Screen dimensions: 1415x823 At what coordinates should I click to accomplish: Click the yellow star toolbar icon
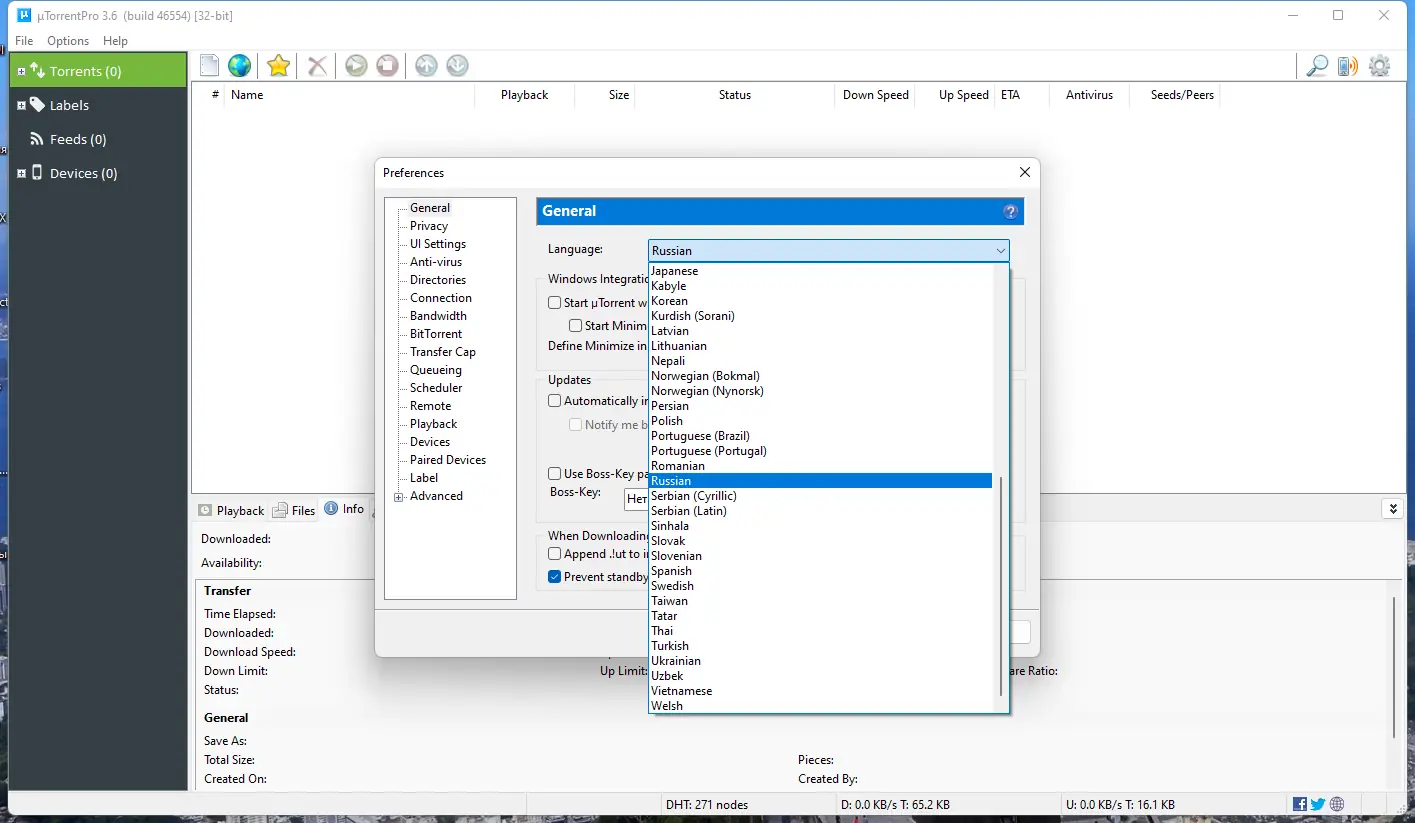(x=278, y=65)
